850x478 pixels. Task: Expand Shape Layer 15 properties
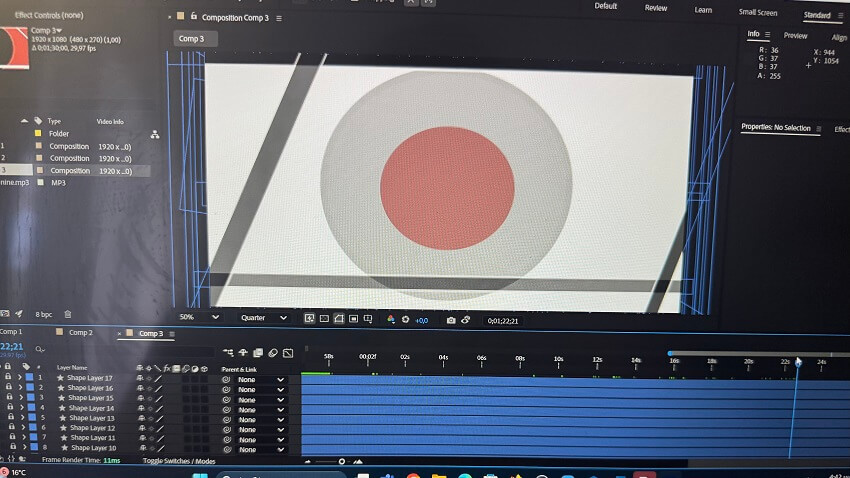coord(21,397)
